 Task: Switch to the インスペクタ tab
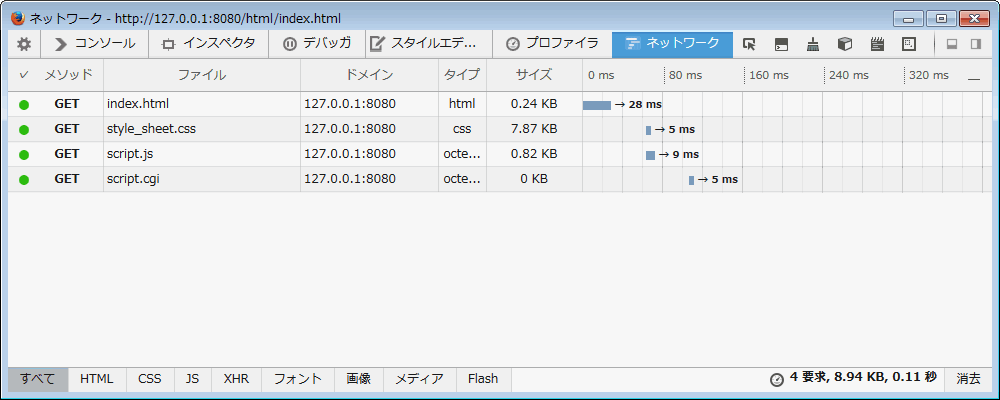209,44
